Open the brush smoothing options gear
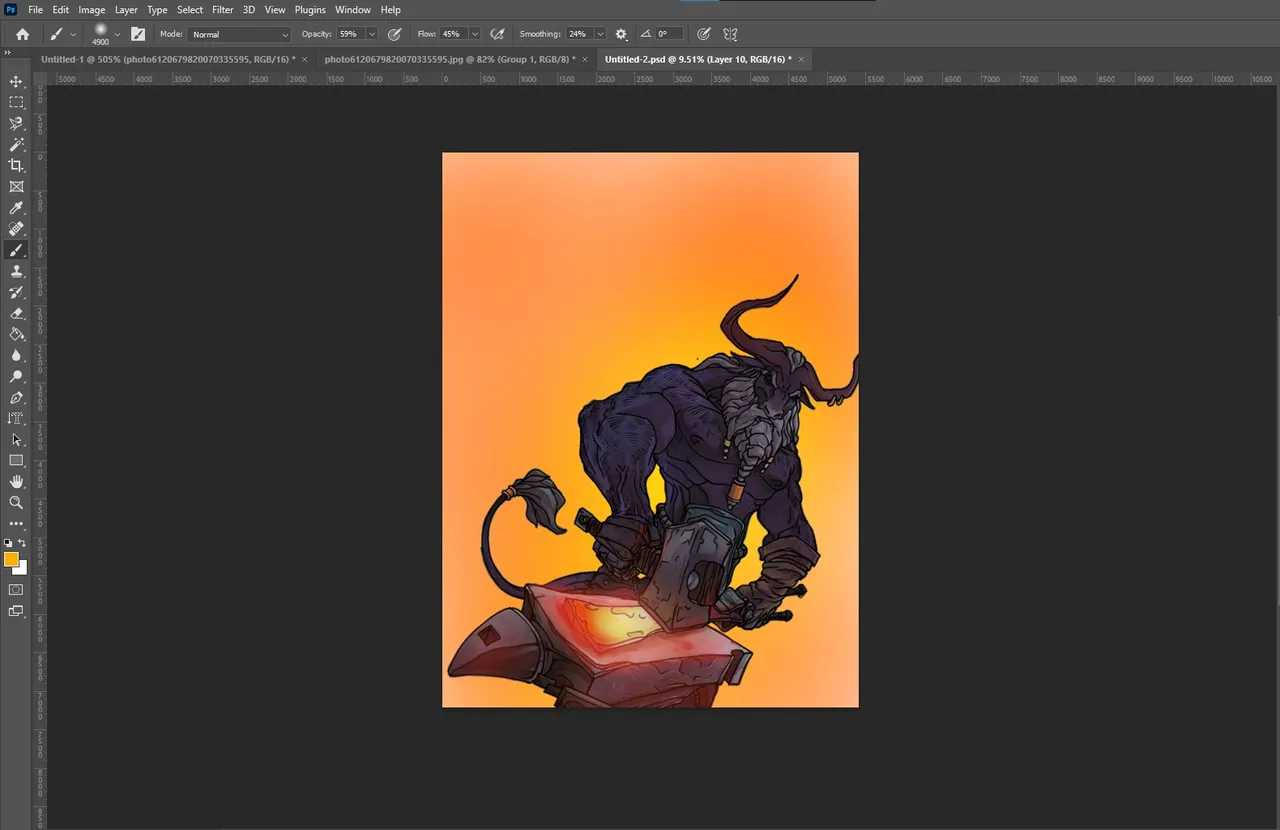Image resolution: width=1280 pixels, height=830 pixels. (x=621, y=34)
